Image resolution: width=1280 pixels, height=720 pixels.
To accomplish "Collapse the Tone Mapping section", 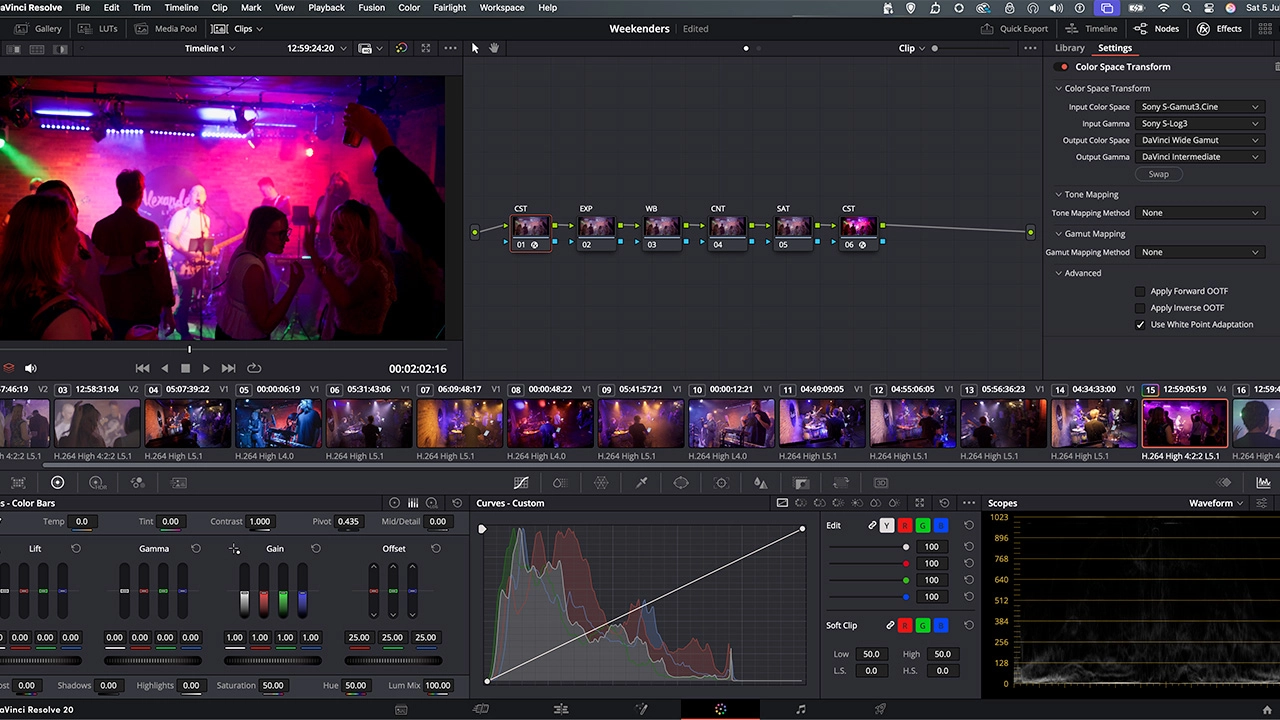I will click(1059, 195).
